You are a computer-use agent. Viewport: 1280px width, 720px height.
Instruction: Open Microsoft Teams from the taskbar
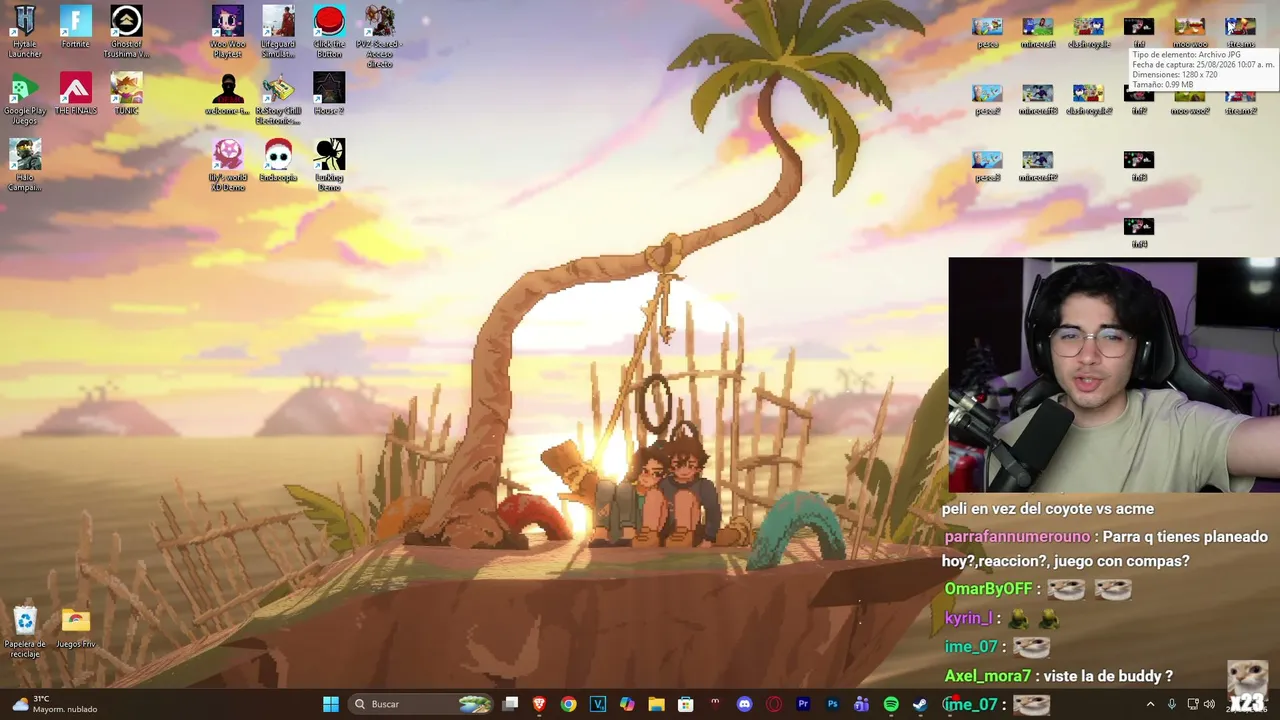pyautogui.click(x=861, y=704)
